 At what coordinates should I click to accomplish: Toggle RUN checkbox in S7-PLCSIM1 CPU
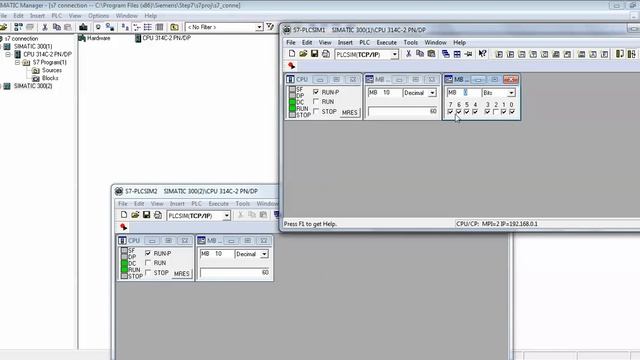[x=316, y=102]
